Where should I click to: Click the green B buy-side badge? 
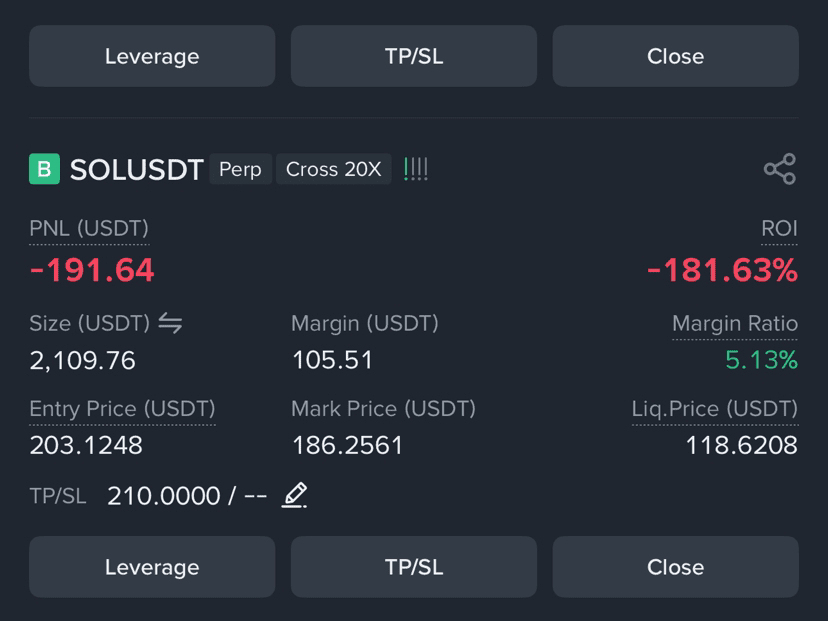(44, 169)
